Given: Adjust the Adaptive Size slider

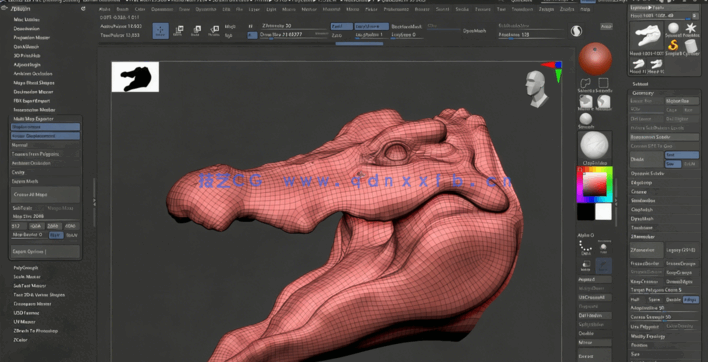Looking at the screenshot, I should [x=664, y=308].
